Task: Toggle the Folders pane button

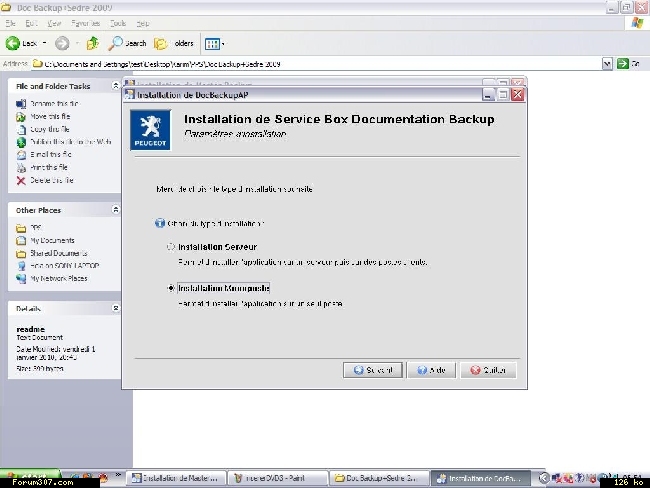Action: pos(173,43)
